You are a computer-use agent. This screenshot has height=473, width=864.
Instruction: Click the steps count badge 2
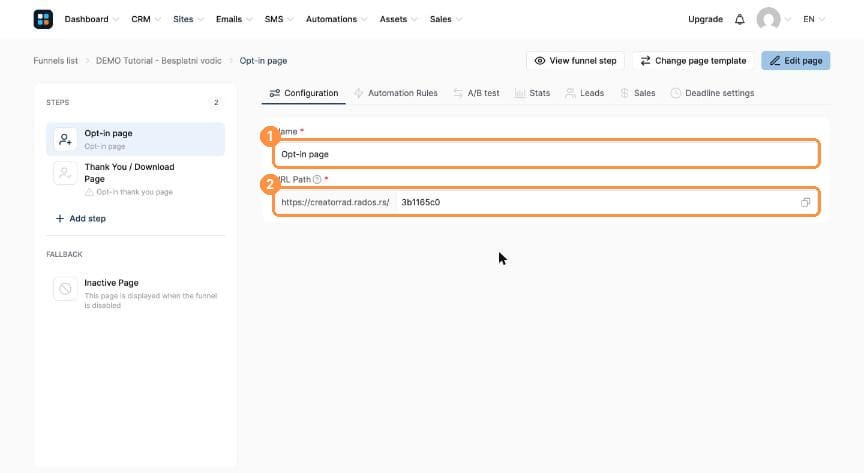[x=216, y=103]
